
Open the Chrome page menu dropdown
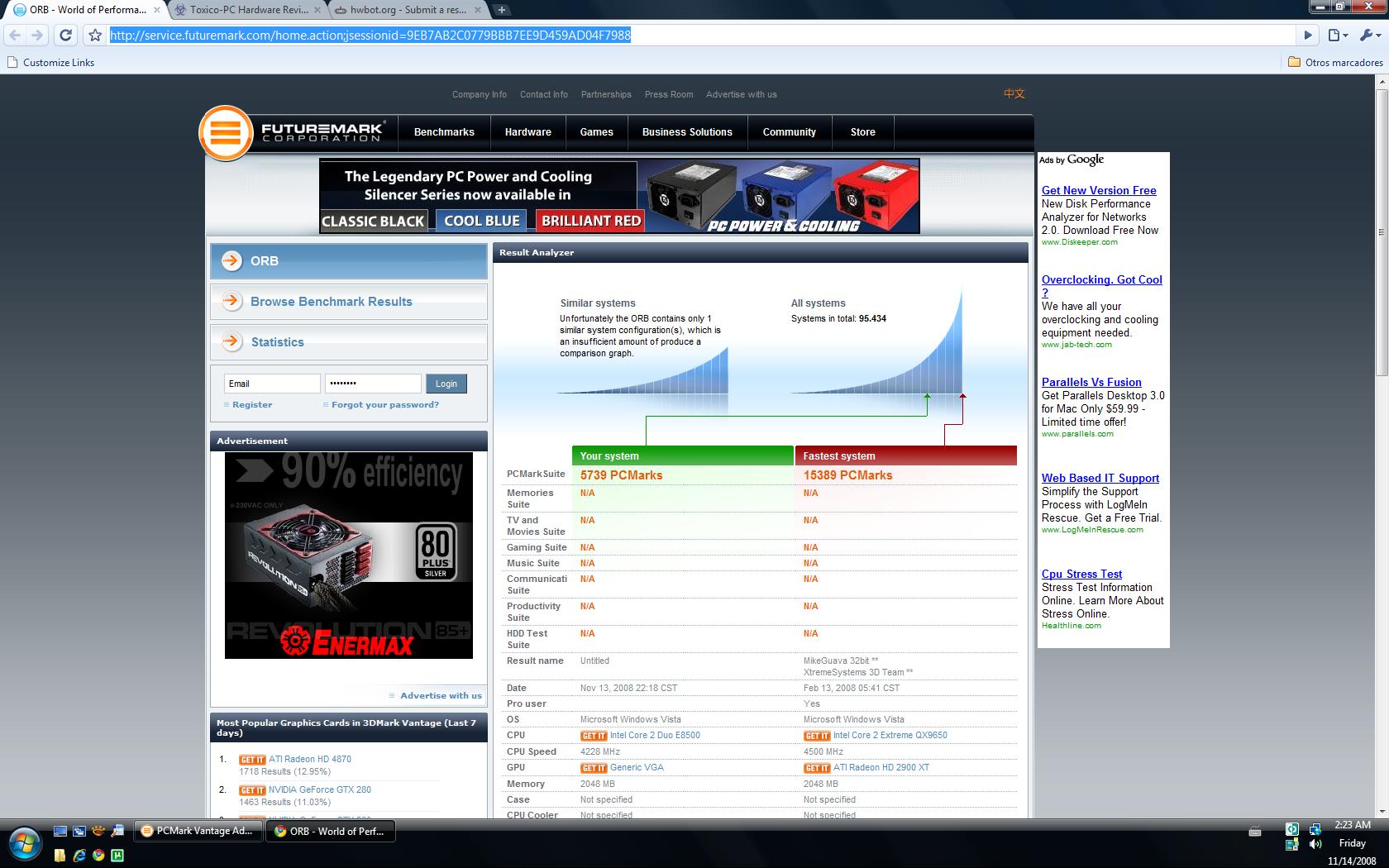pyautogui.click(x=1337, y=35)
